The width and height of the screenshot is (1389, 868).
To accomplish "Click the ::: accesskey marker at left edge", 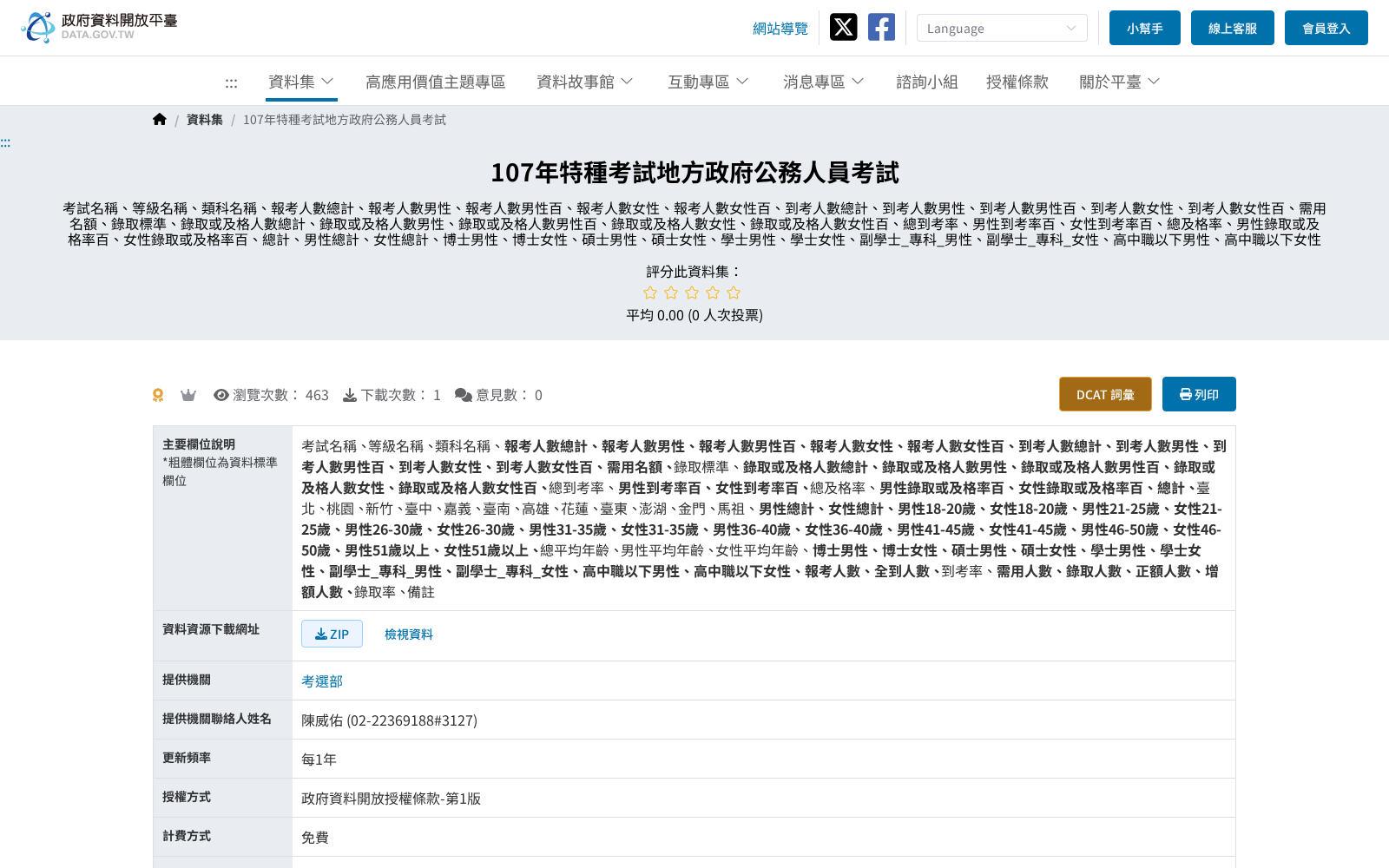I will [5, 142].
